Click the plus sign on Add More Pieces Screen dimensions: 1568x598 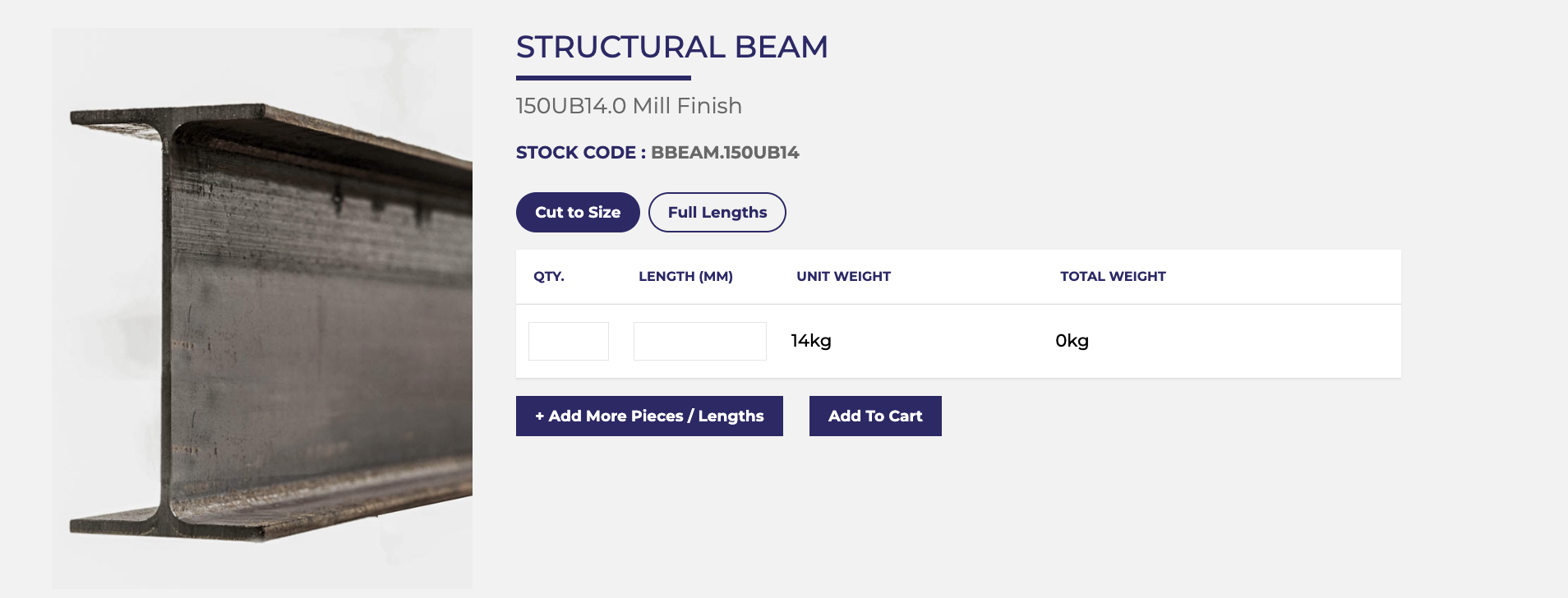pyautogui.click(x=540, y=416)
